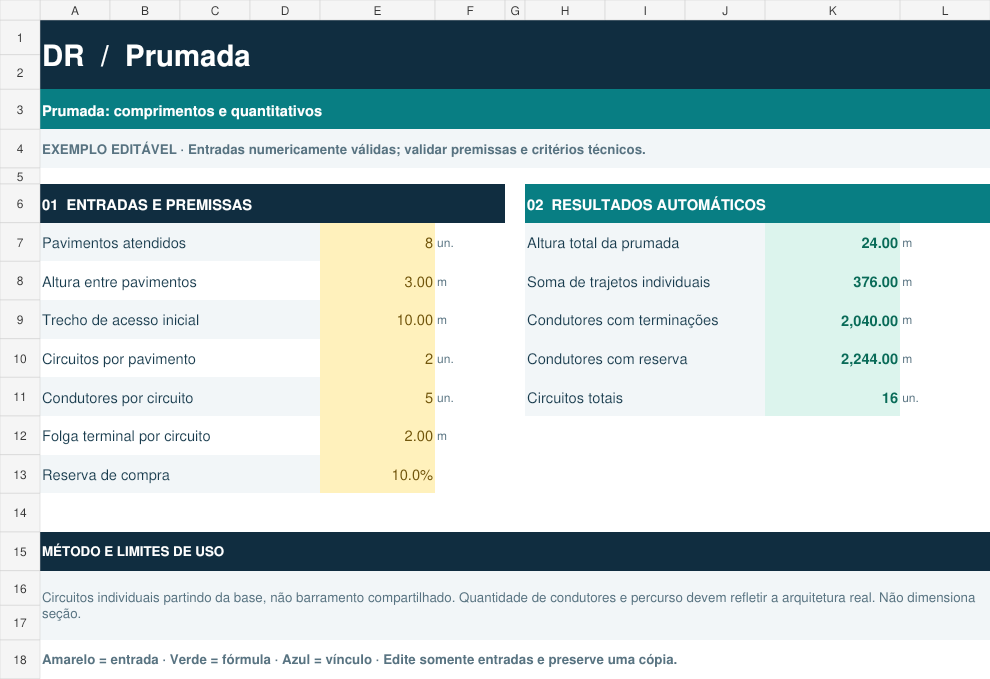Click the 'Circuitos individuais partindo da base' paragraph

[x=515, y=605]
